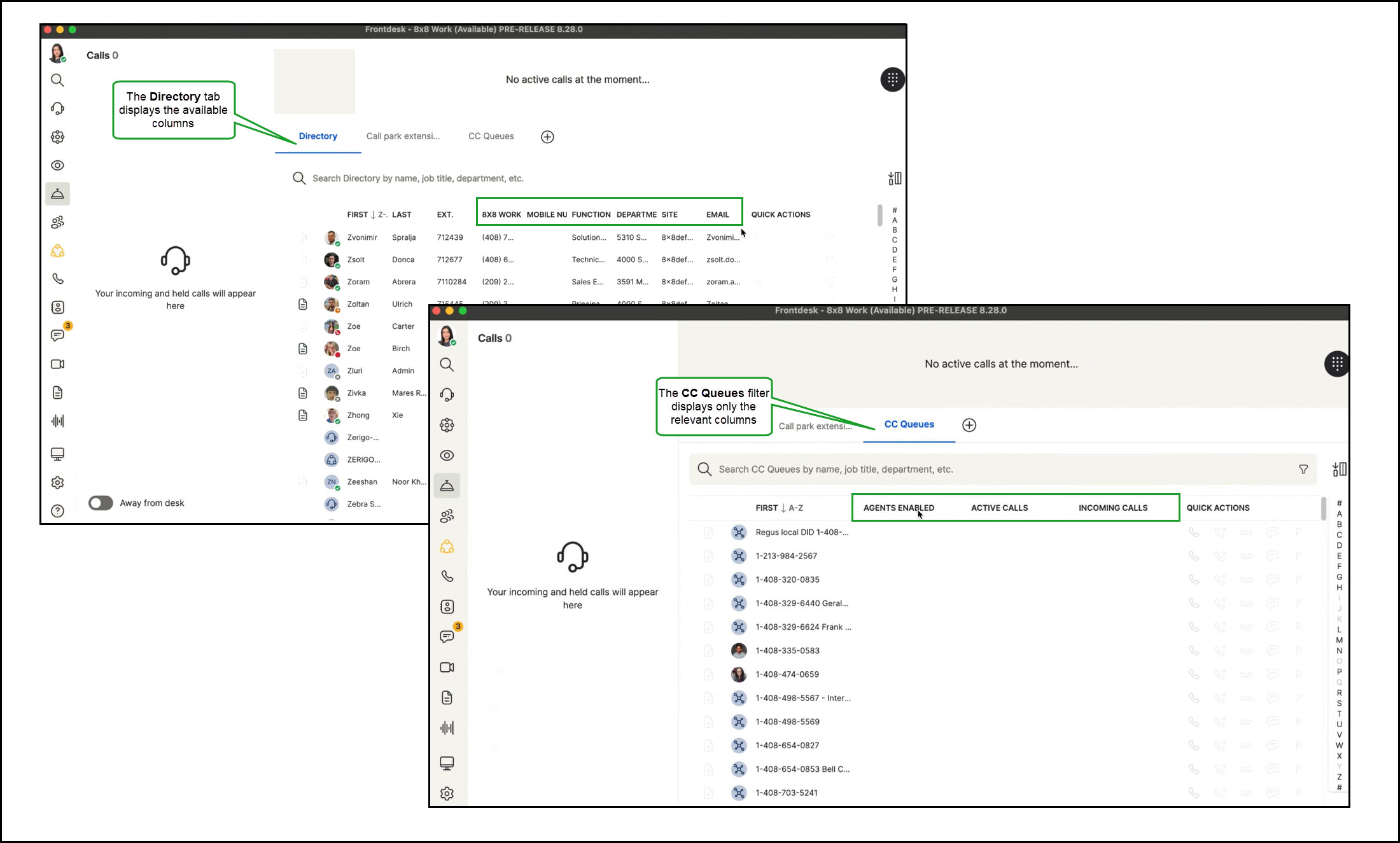Toggle the FIRST Z-A sort in Directory
Image resolution: width=1400 pixels, height=843 pixels.
pyautogui.click(x=367, y=214)
